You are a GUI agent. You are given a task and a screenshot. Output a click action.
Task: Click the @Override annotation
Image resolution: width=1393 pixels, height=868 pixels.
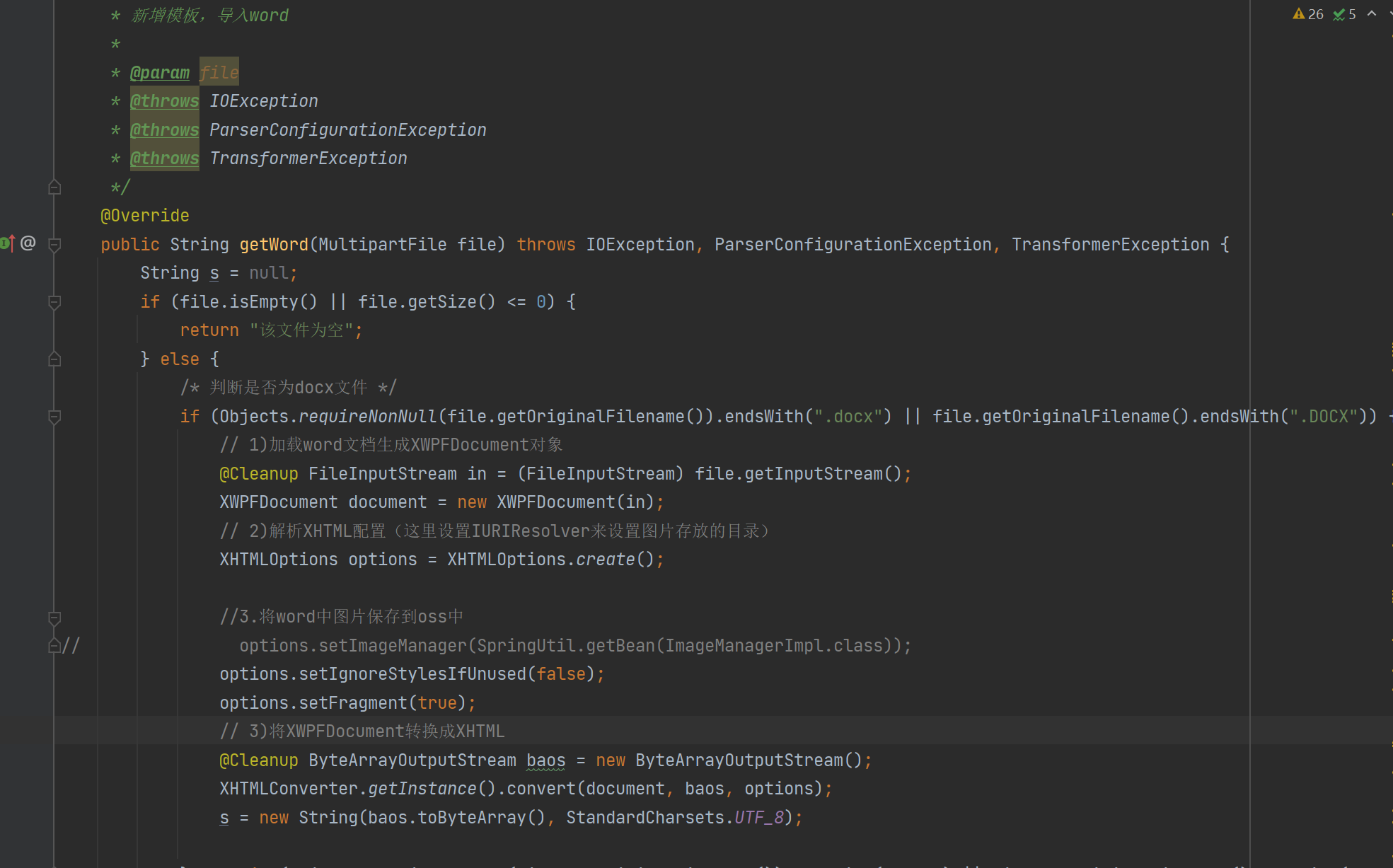click(x=144, y=216)
